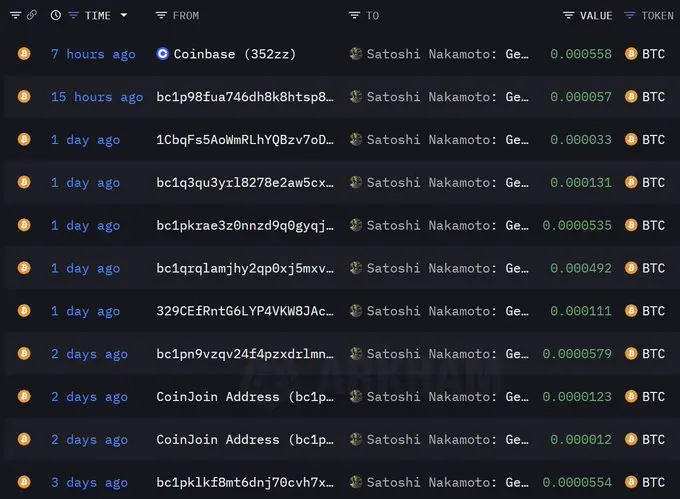The height and width of the screenshot is (499, 680).
Task: Click BTC token icon in 0.000558 row
Action: (x=631, y=54)
